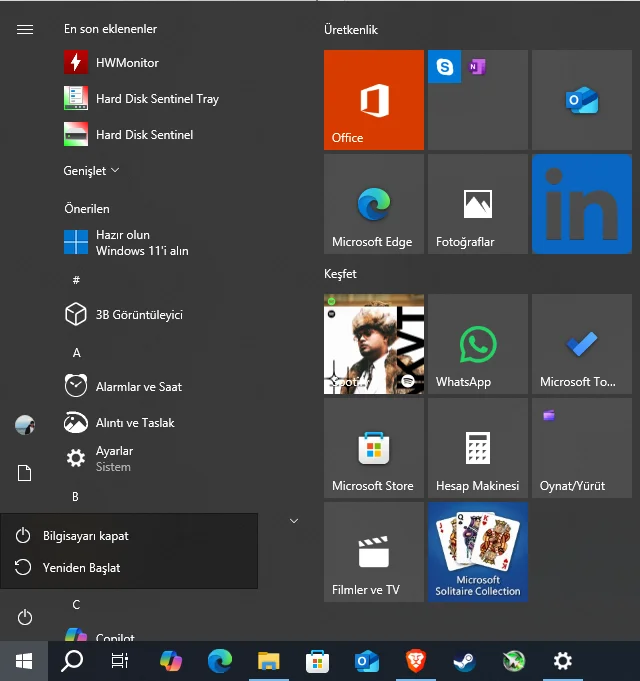This screenshot has height=681, width=640.
Task: Expand the folder chevron in the app list
Action: pyautogui.click(x=294, y=521)
